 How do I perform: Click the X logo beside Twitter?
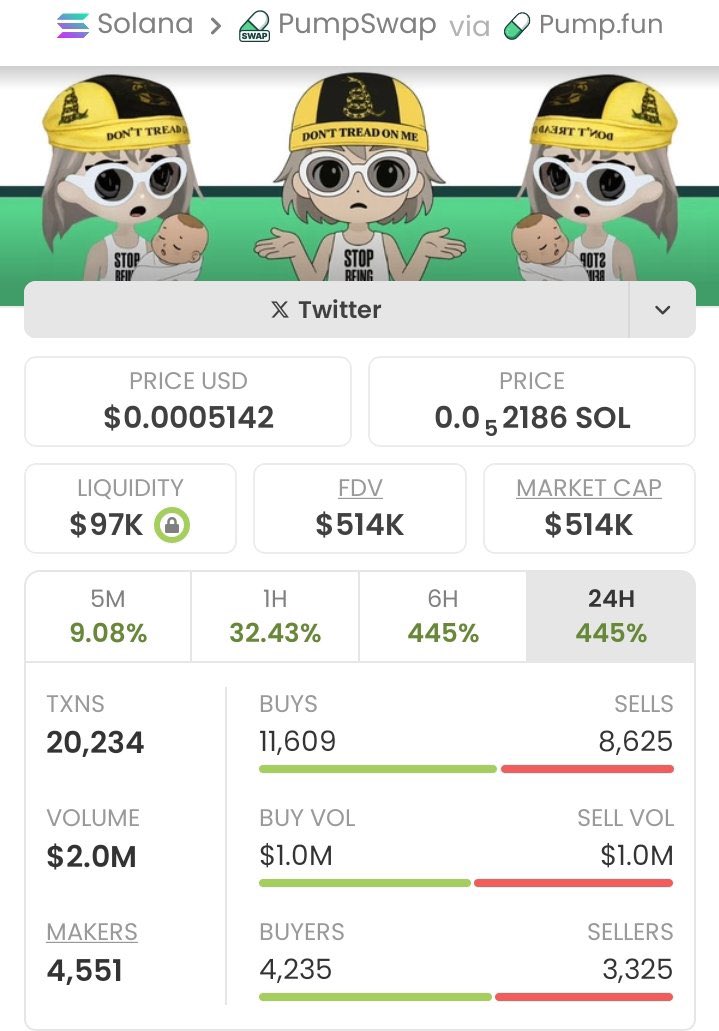point(280,310)
